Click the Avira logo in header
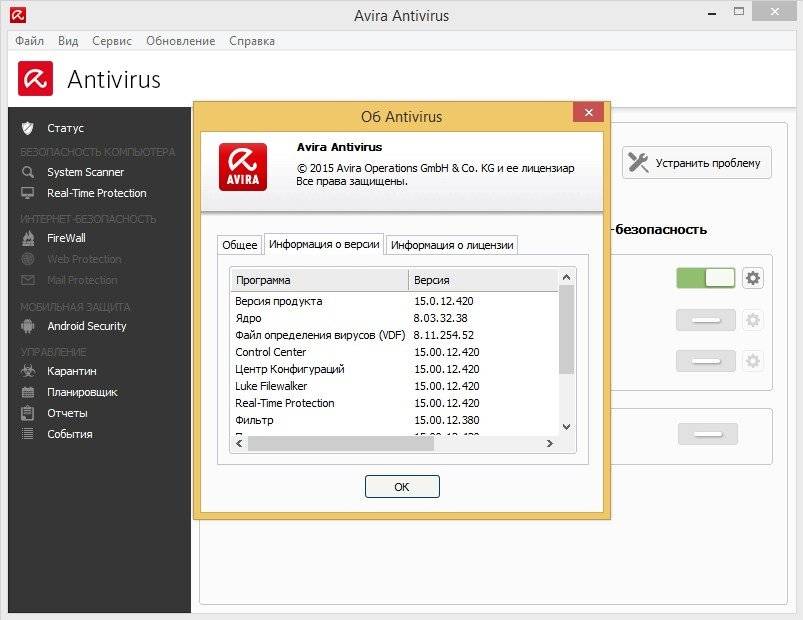This screenshot has height=620, width=803. point(35,78)
